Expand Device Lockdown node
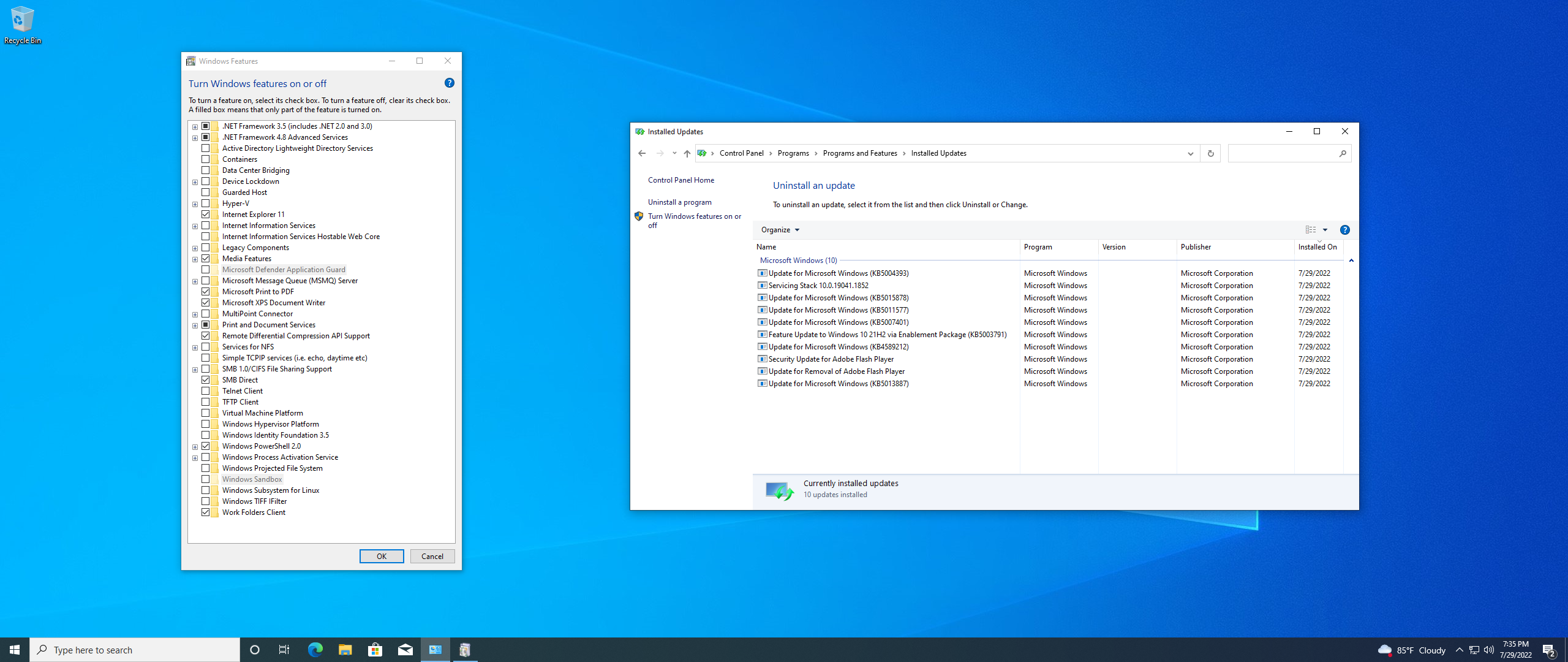 point(195,182)
